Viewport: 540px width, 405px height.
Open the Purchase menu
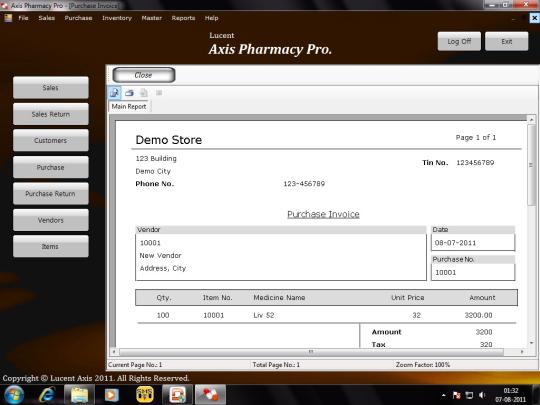[78, 18]
